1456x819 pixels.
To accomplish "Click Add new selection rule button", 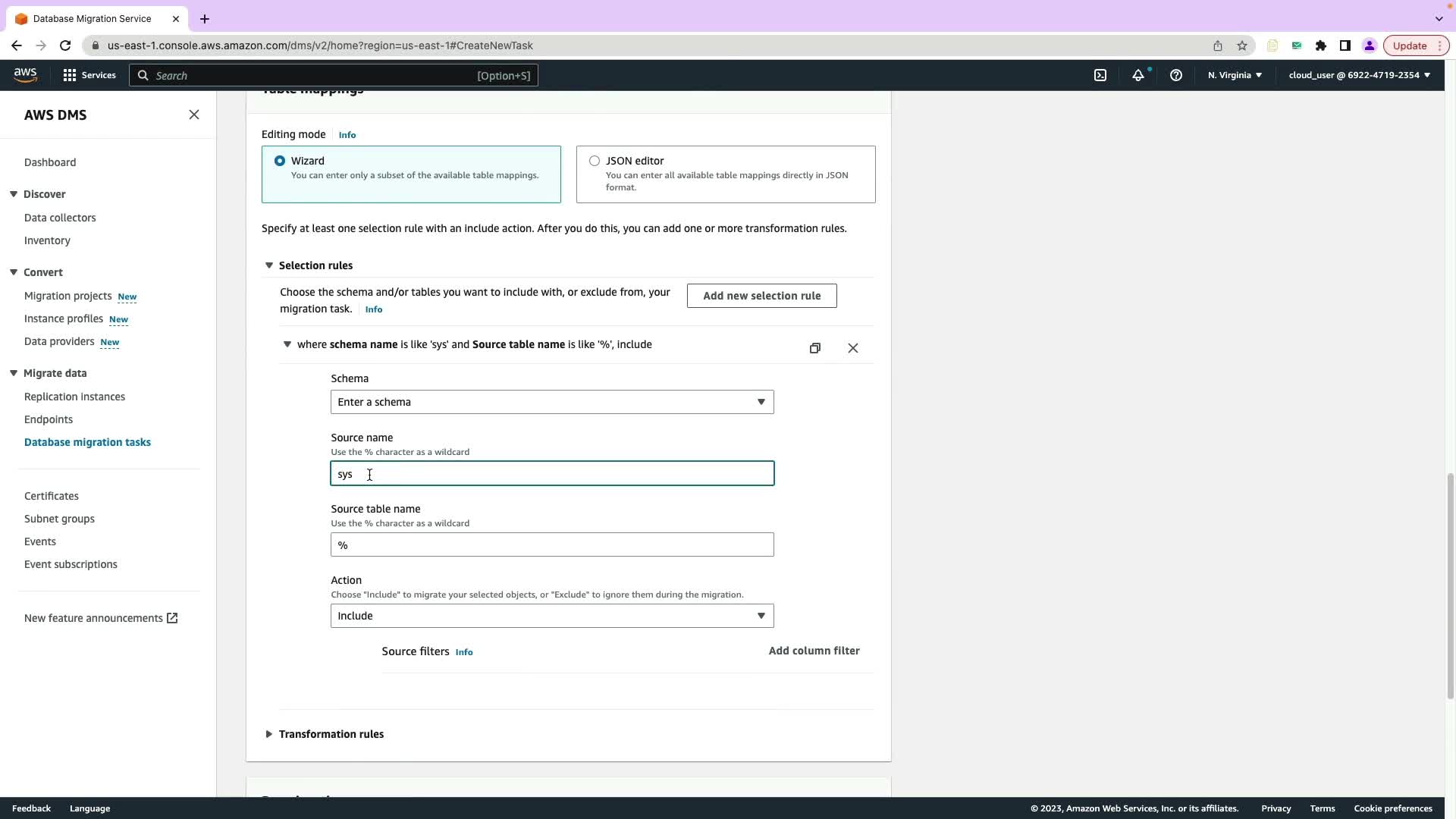I will [761, 296].
